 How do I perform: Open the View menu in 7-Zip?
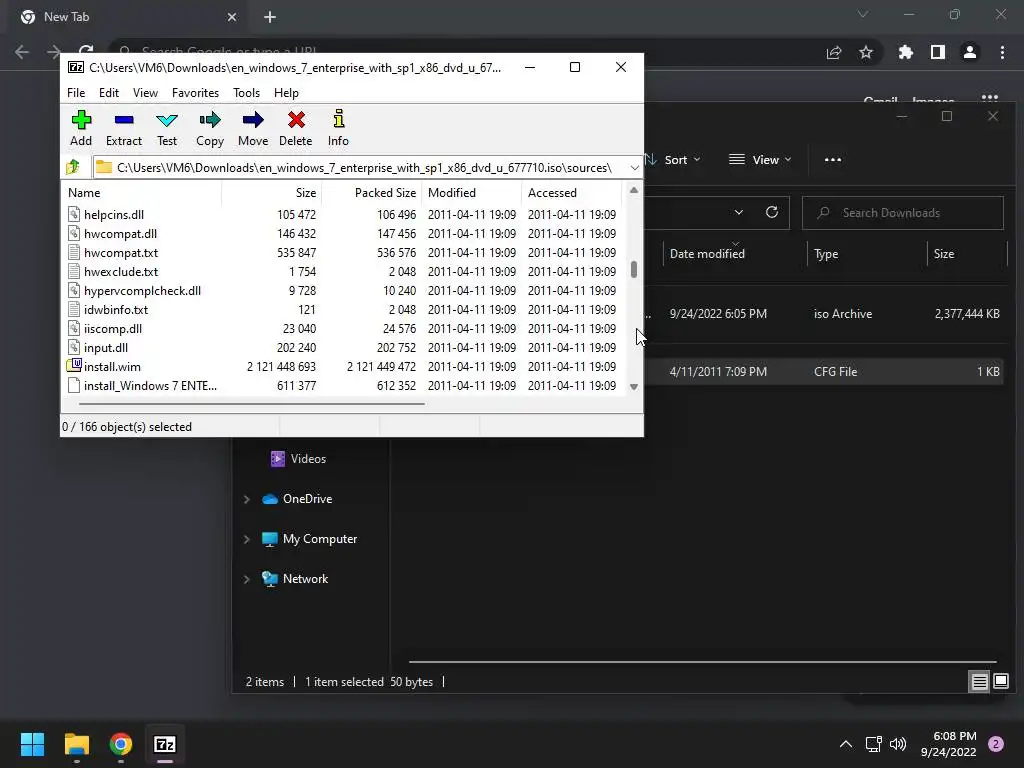(145, 93)
